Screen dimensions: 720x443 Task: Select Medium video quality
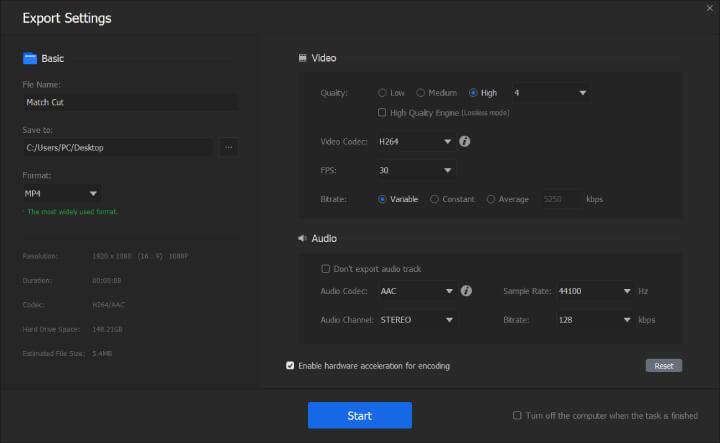pos(421,93)
